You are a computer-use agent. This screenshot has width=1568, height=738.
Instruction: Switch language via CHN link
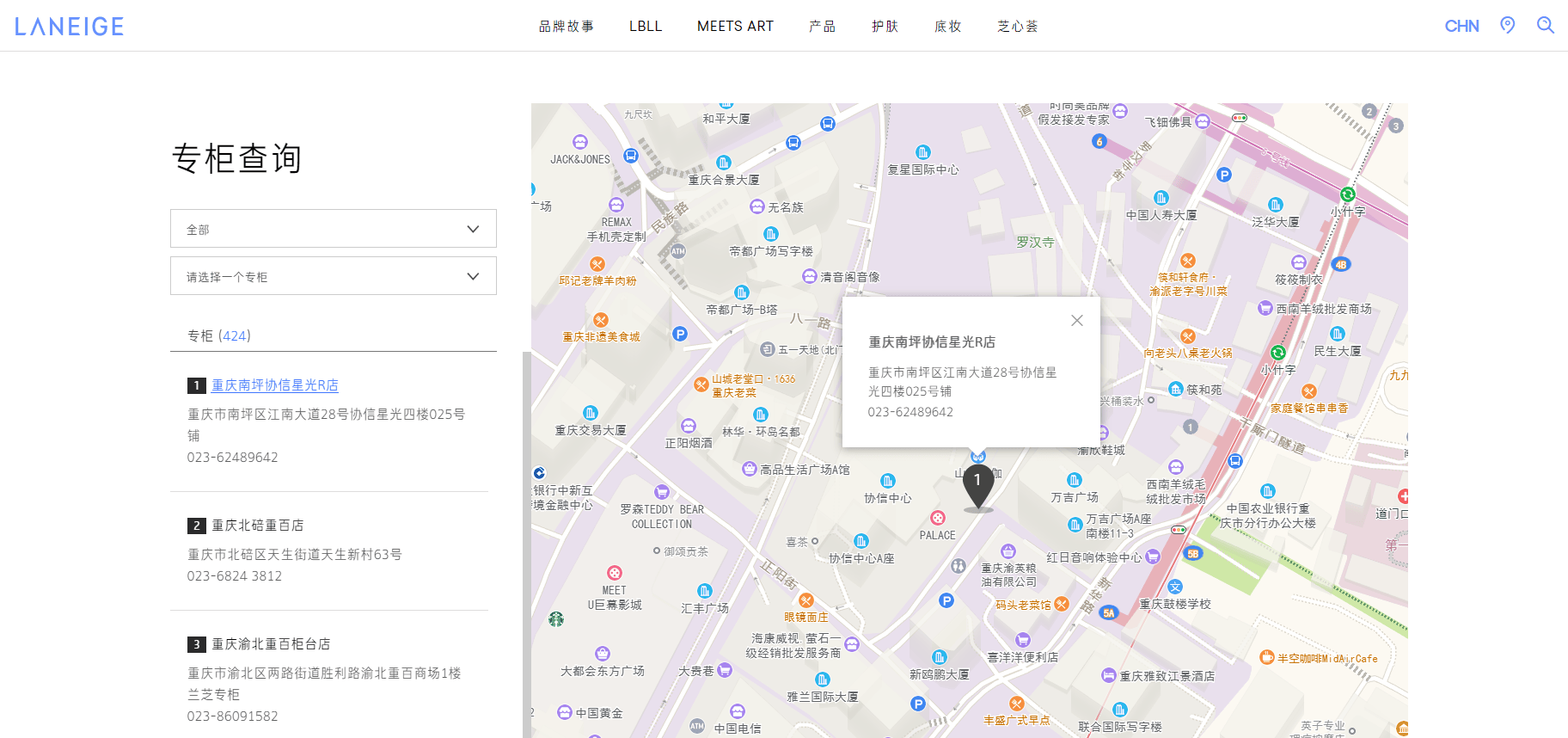pyautogui.click(x=1461, y=26)
